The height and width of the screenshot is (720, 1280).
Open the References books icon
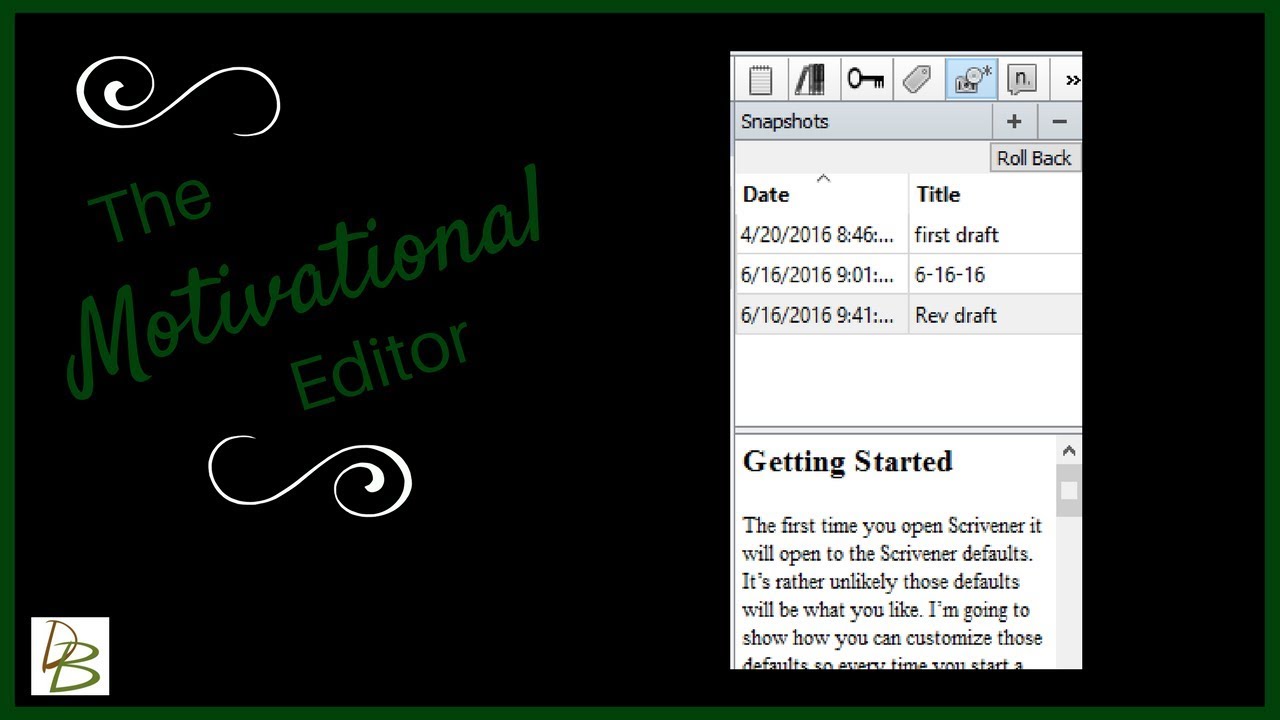(x=810, y=80)
